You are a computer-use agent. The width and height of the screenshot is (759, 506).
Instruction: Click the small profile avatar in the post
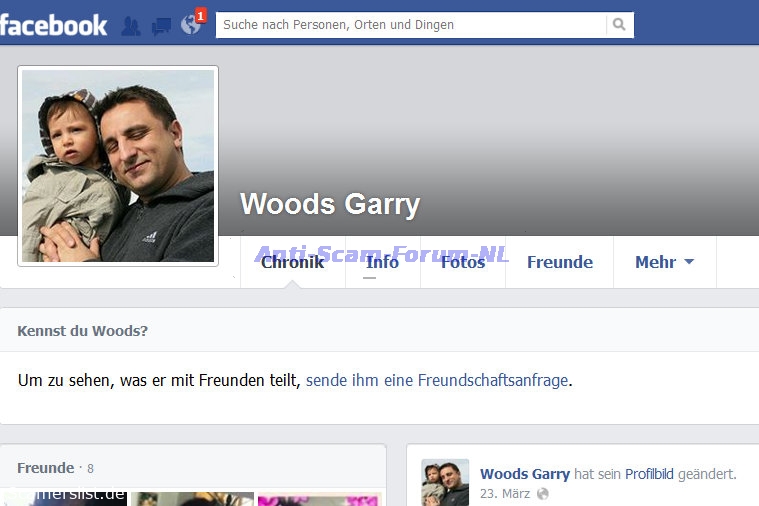pyautogui.click(x=445, y=482)
